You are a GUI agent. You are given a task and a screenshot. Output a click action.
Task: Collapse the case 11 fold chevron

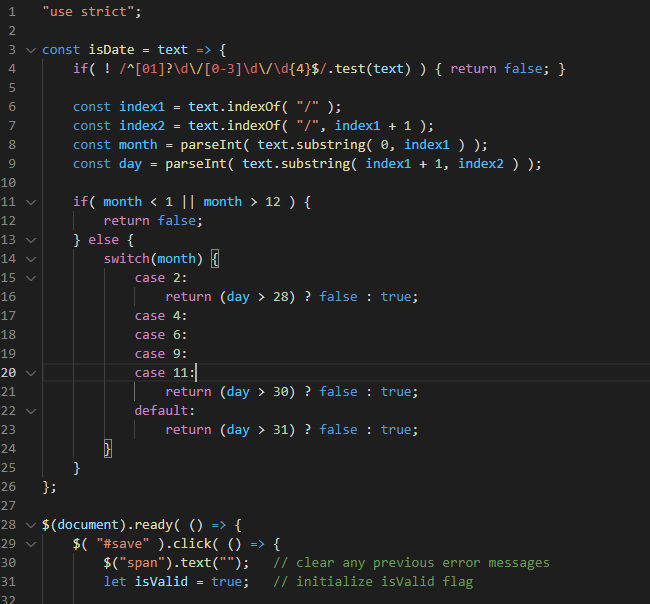[x=31, y=374]
